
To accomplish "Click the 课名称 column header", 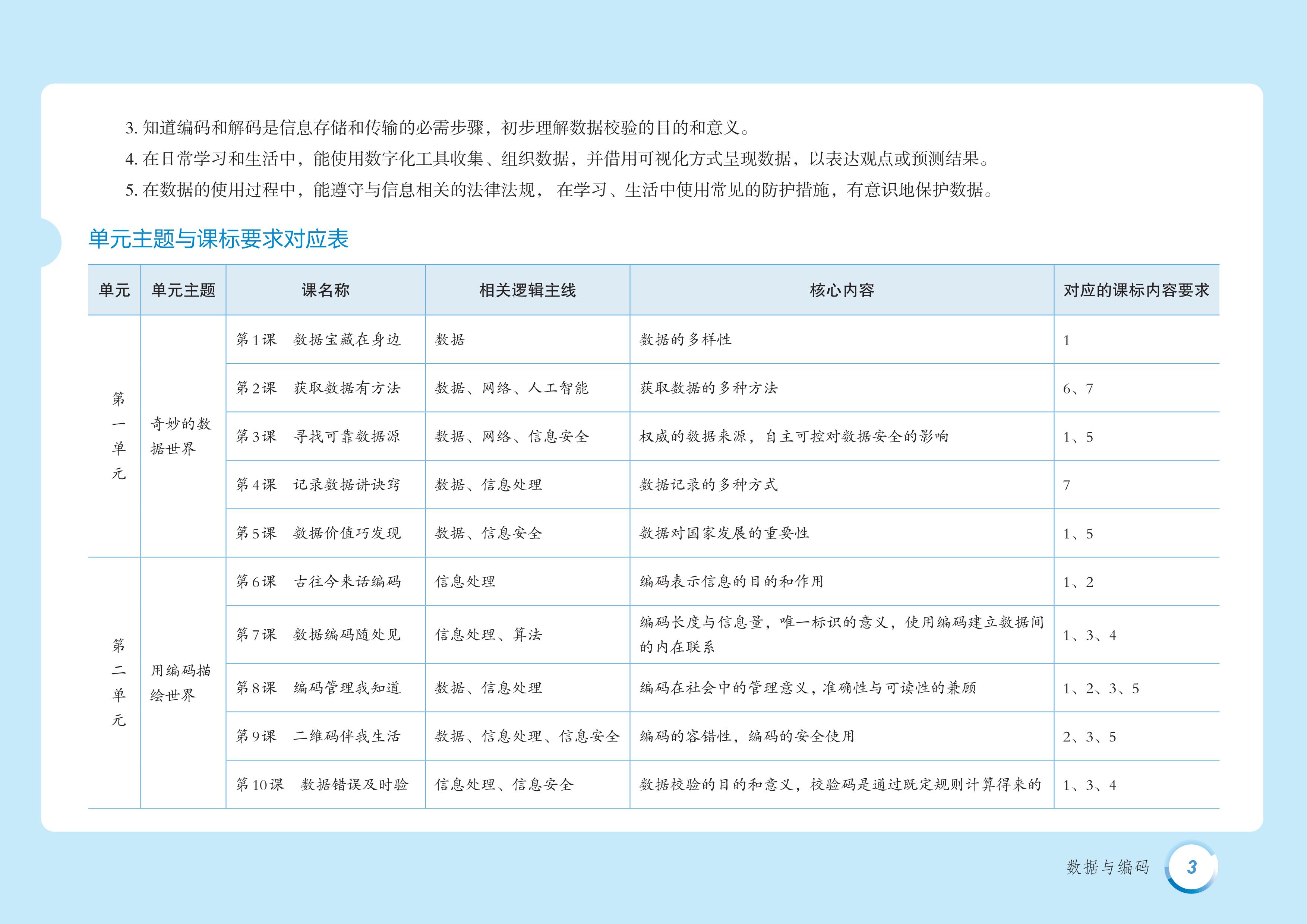I will click(x=325, y=290).
